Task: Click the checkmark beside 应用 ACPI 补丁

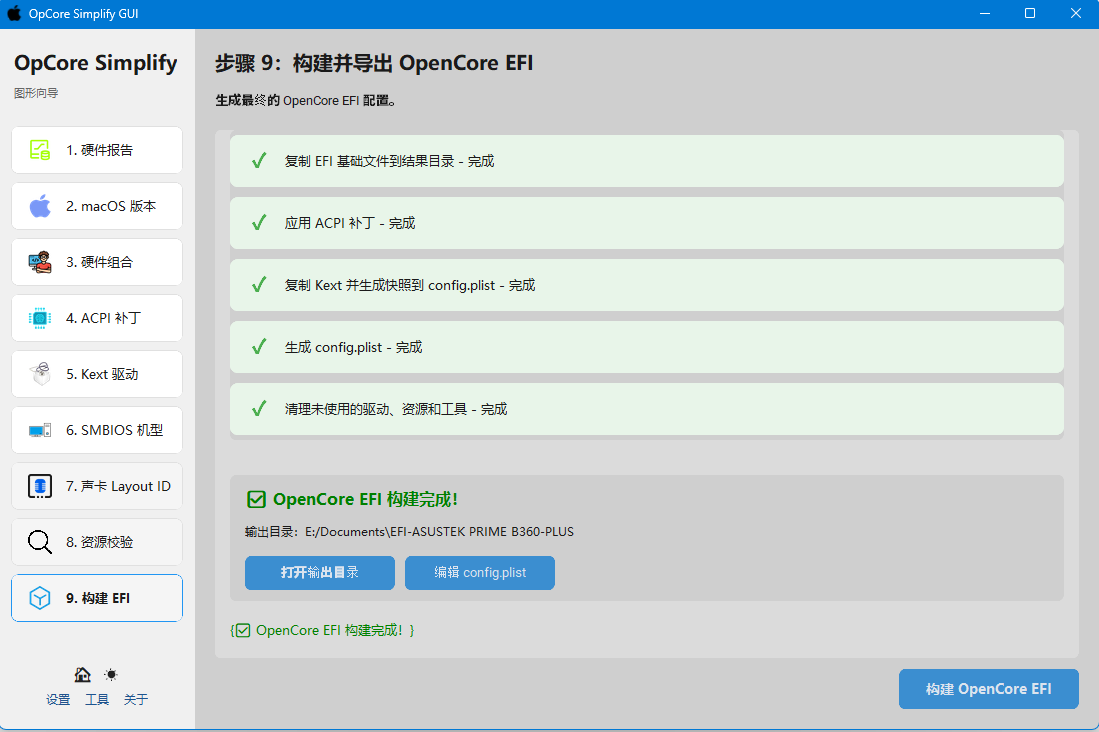Action: (259, 223)
